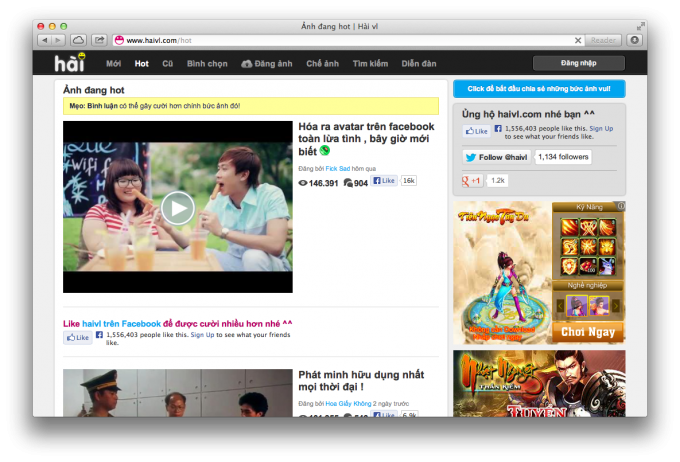Click the yellow Mẹo Bình luận tip bar
680x462 pixels.
[x=251, y=106]
